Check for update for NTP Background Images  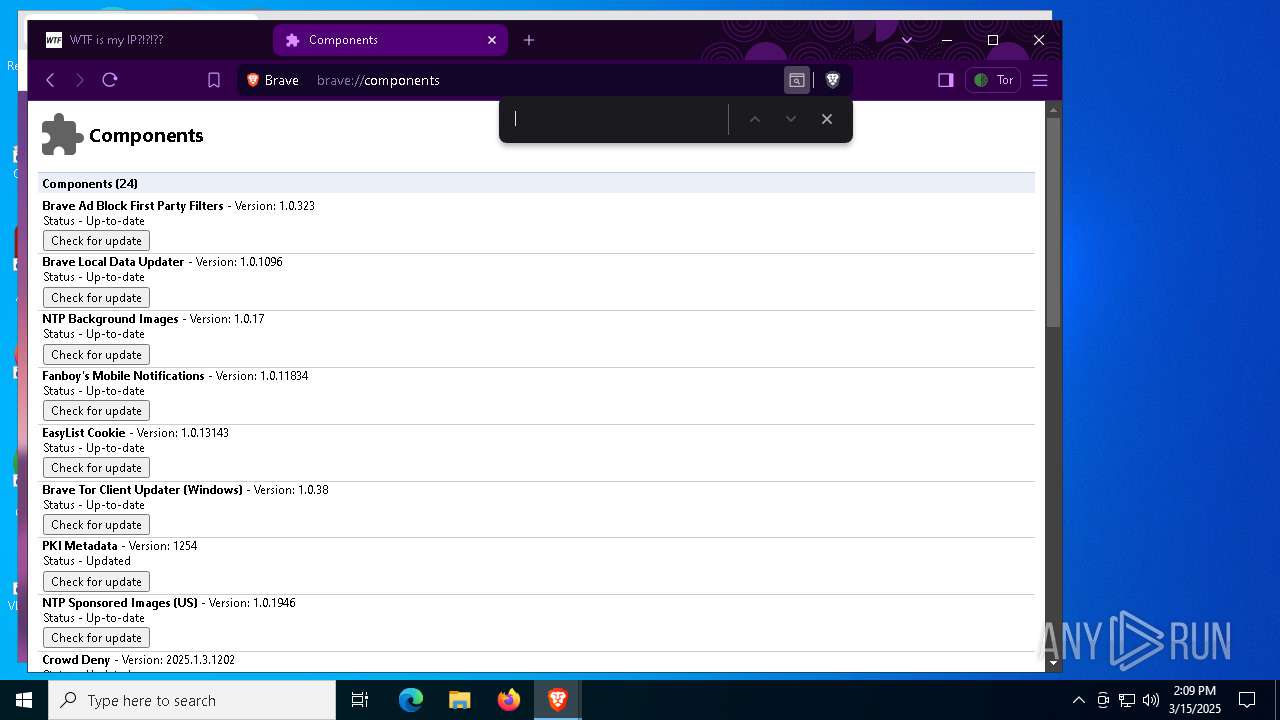[x=96, y=355]
